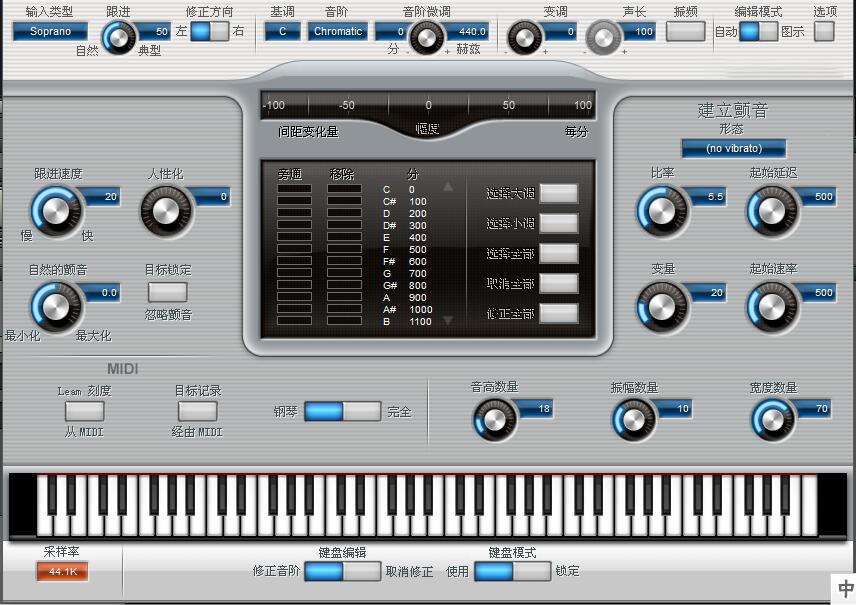Viewport: 856px width, 605px height.
Task: Click the throat length value 100
Action: coord(639,32)
